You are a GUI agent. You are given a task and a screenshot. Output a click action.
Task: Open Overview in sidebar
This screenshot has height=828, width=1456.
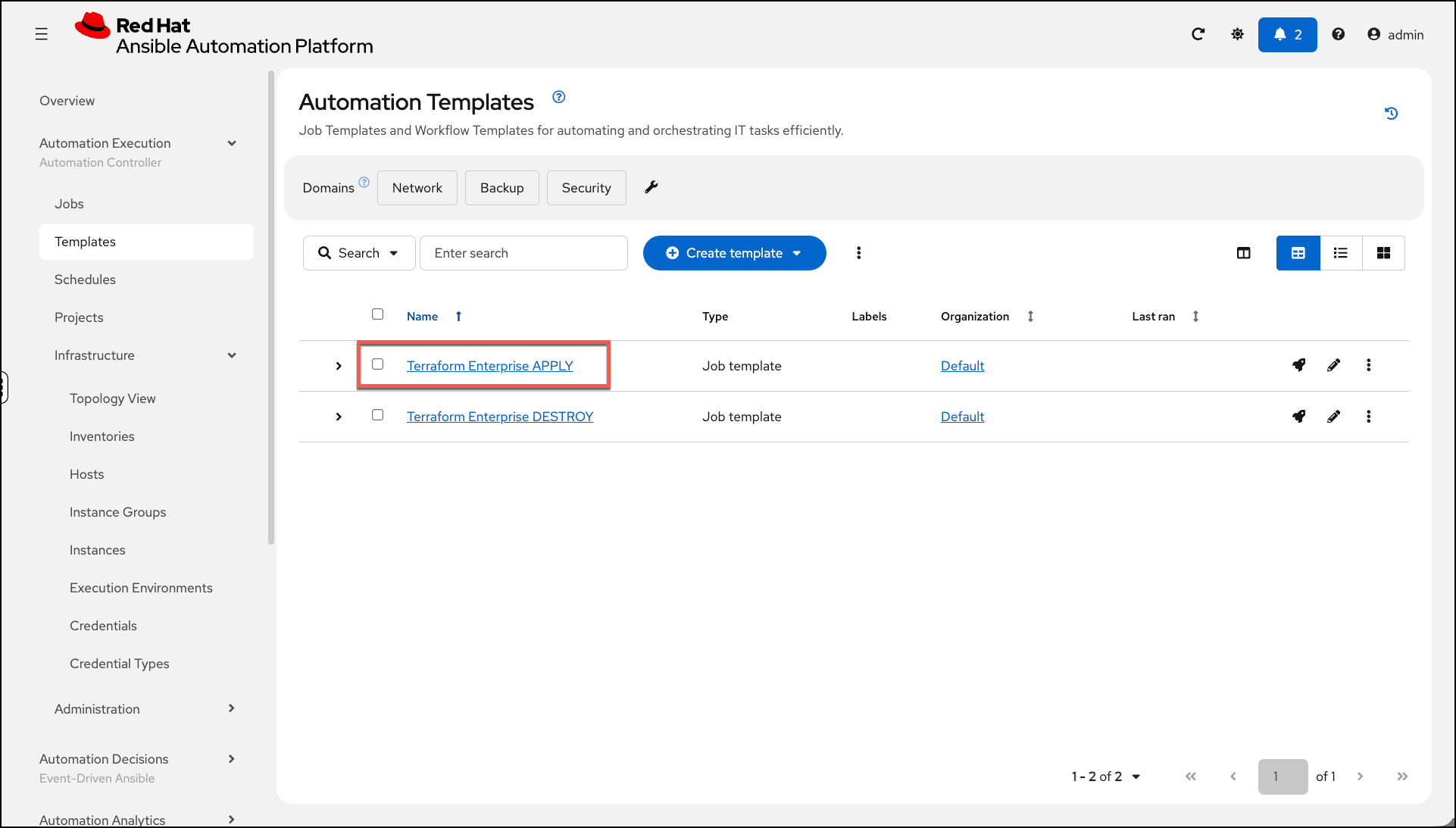pyautogui.click(x=67, y=101)
